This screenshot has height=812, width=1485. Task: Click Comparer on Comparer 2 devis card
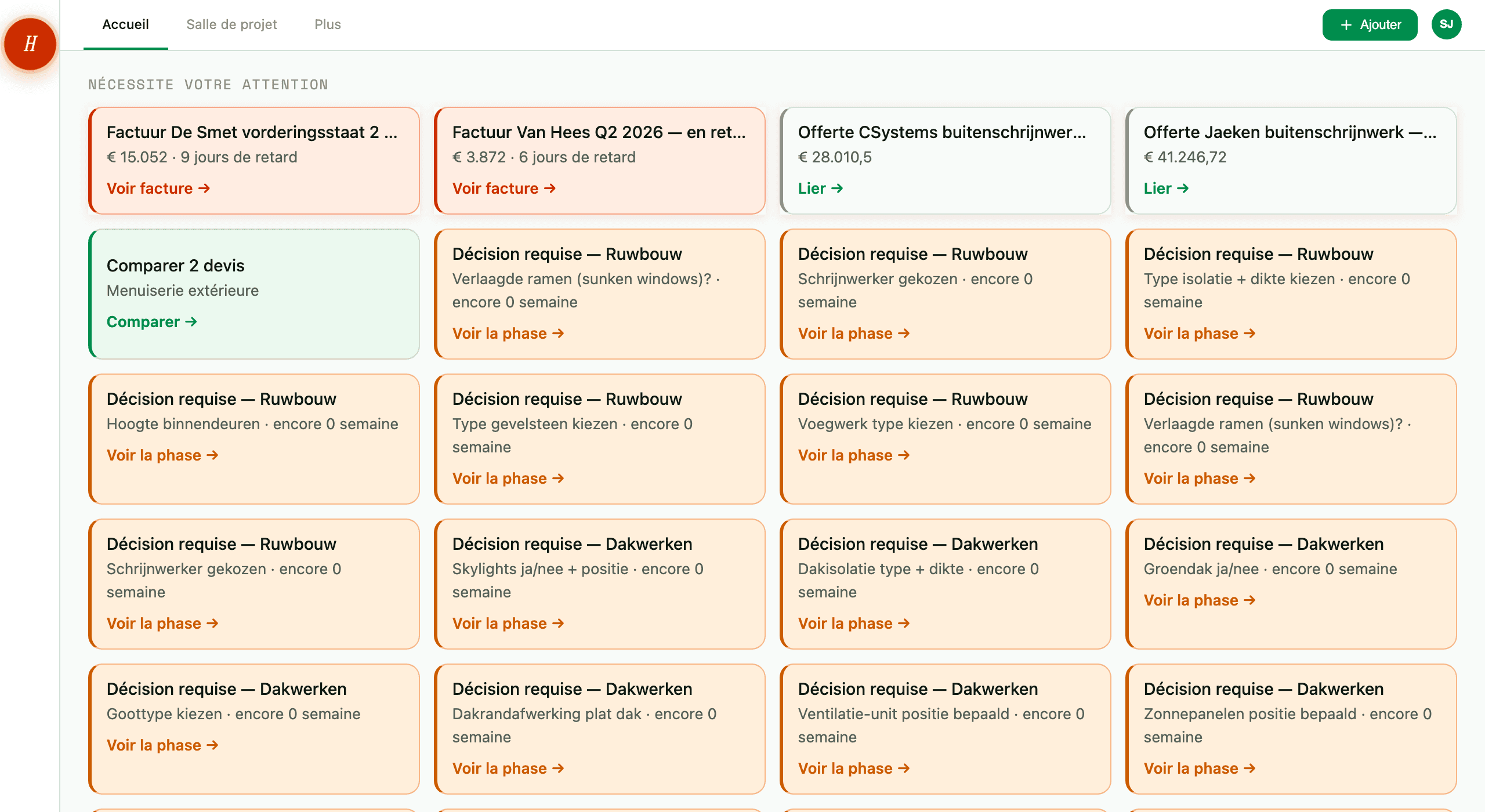point(152,322)
